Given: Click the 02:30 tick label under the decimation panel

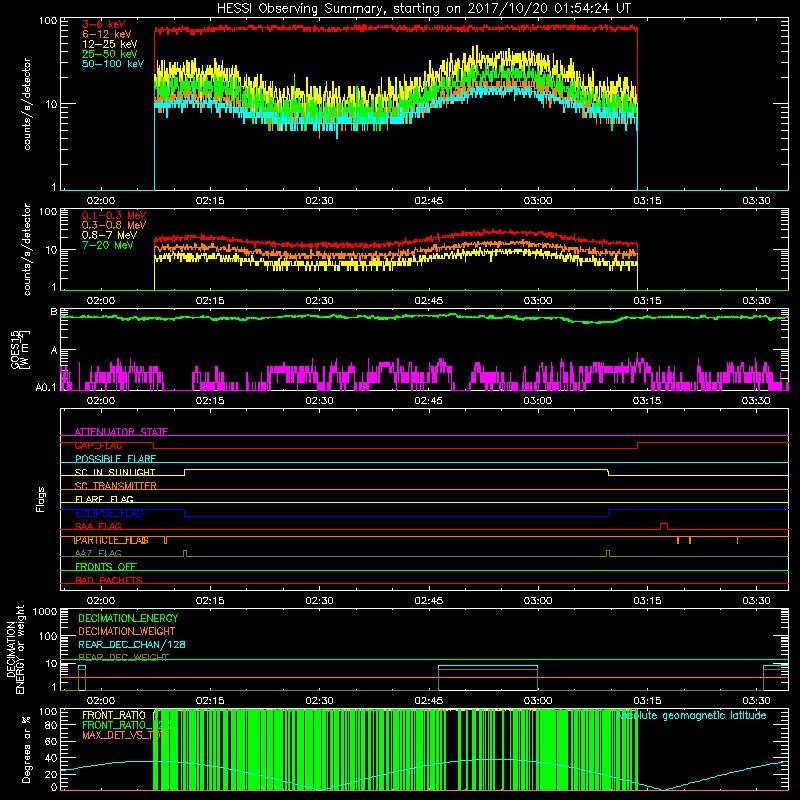Looking at the screenshot, I should [x=319, y=701].
